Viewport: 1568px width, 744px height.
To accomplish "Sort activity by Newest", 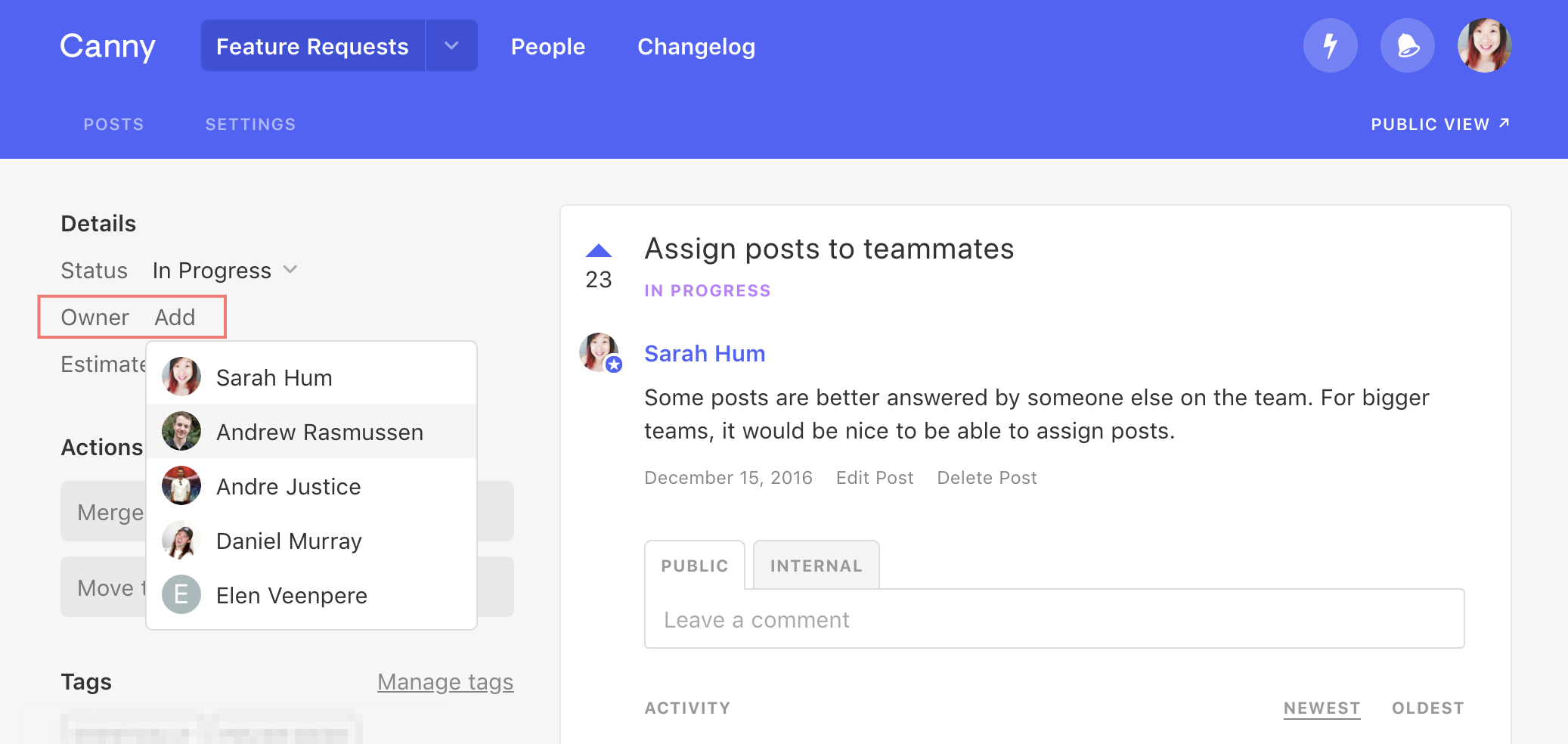I will click(1322, 708).
